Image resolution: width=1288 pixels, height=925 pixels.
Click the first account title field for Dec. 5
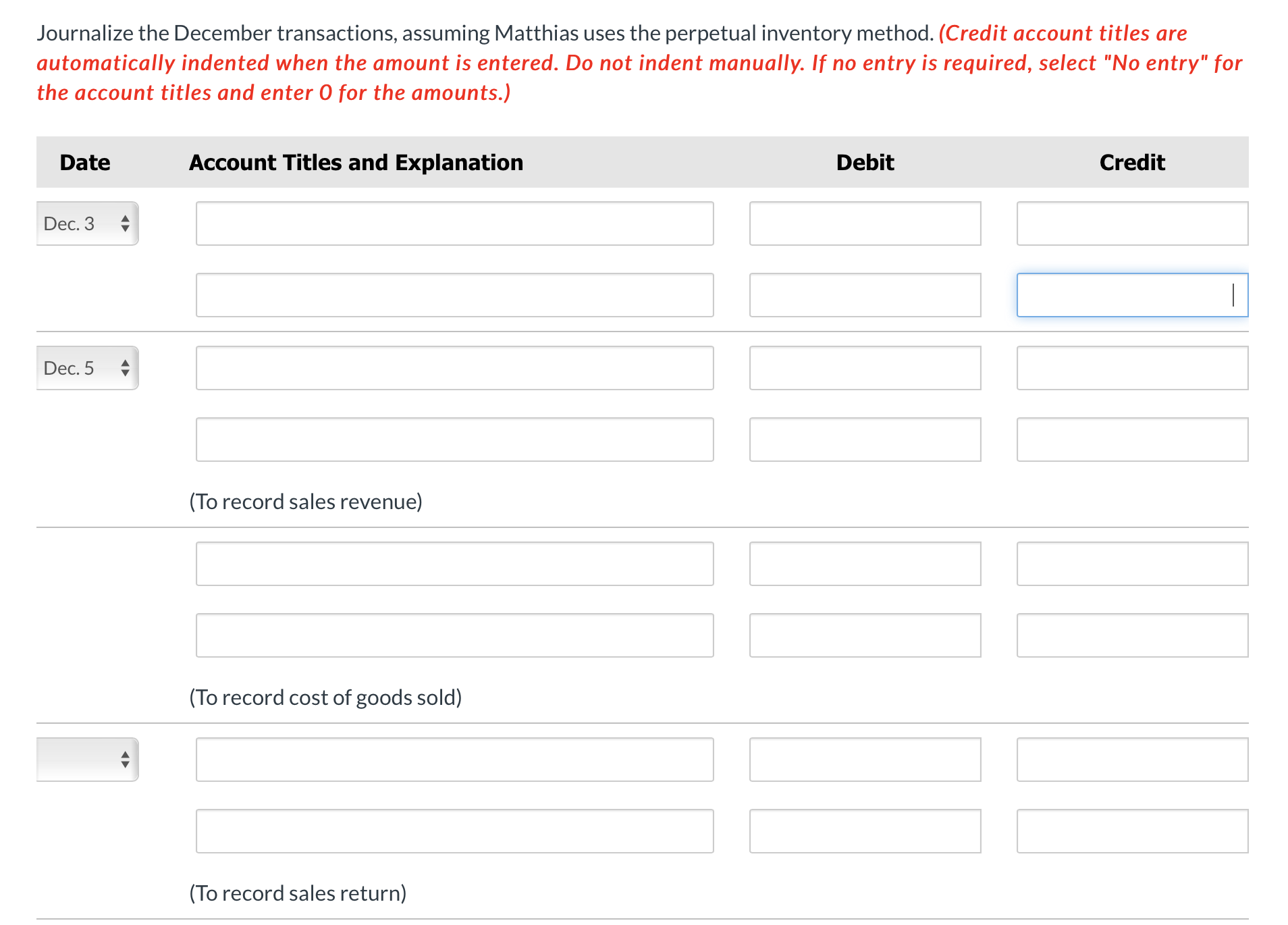(454, 368)
